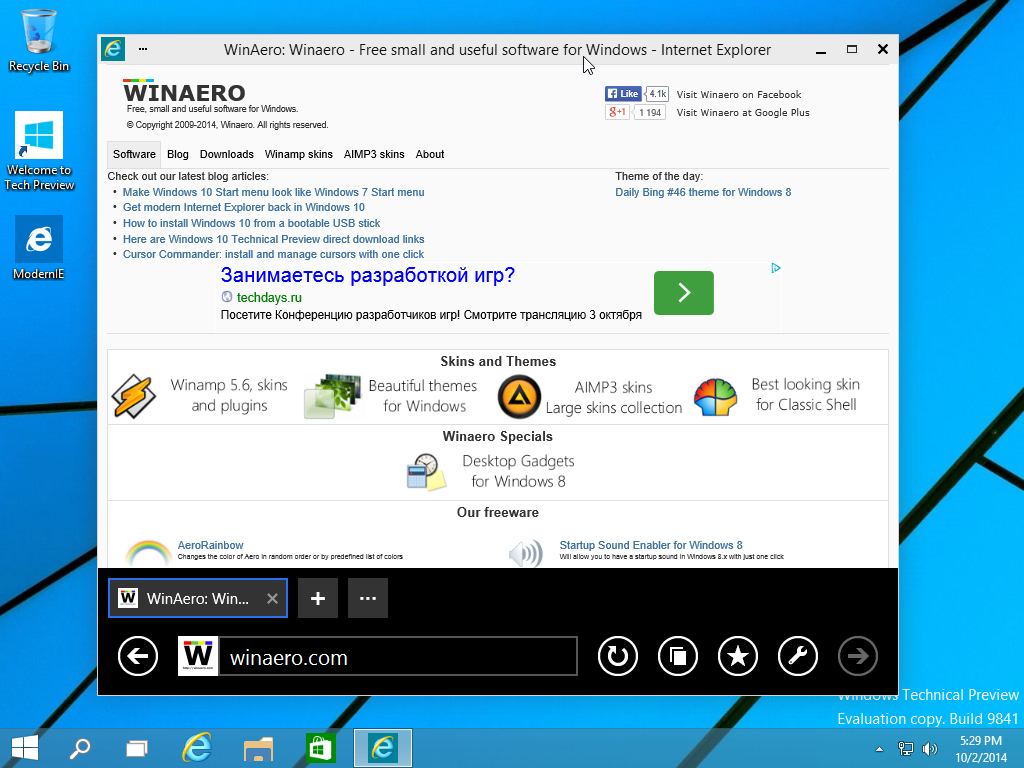The image size is (1024, 768).
Task: Open page tools with the wrench icon
Action: (797, 656)
